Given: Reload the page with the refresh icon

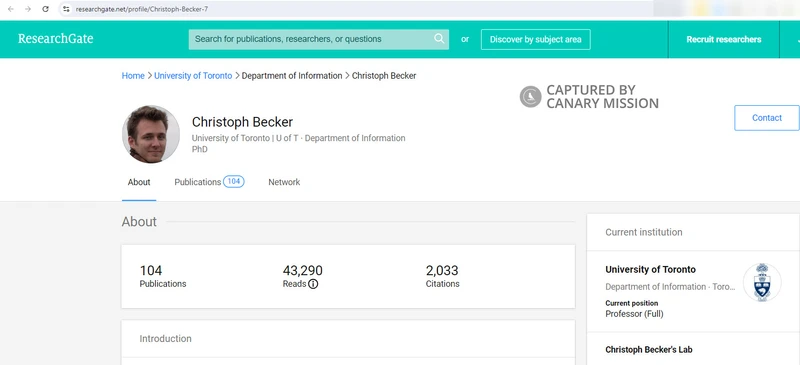Looking at the screenshot, I should [x=45, y=9].
